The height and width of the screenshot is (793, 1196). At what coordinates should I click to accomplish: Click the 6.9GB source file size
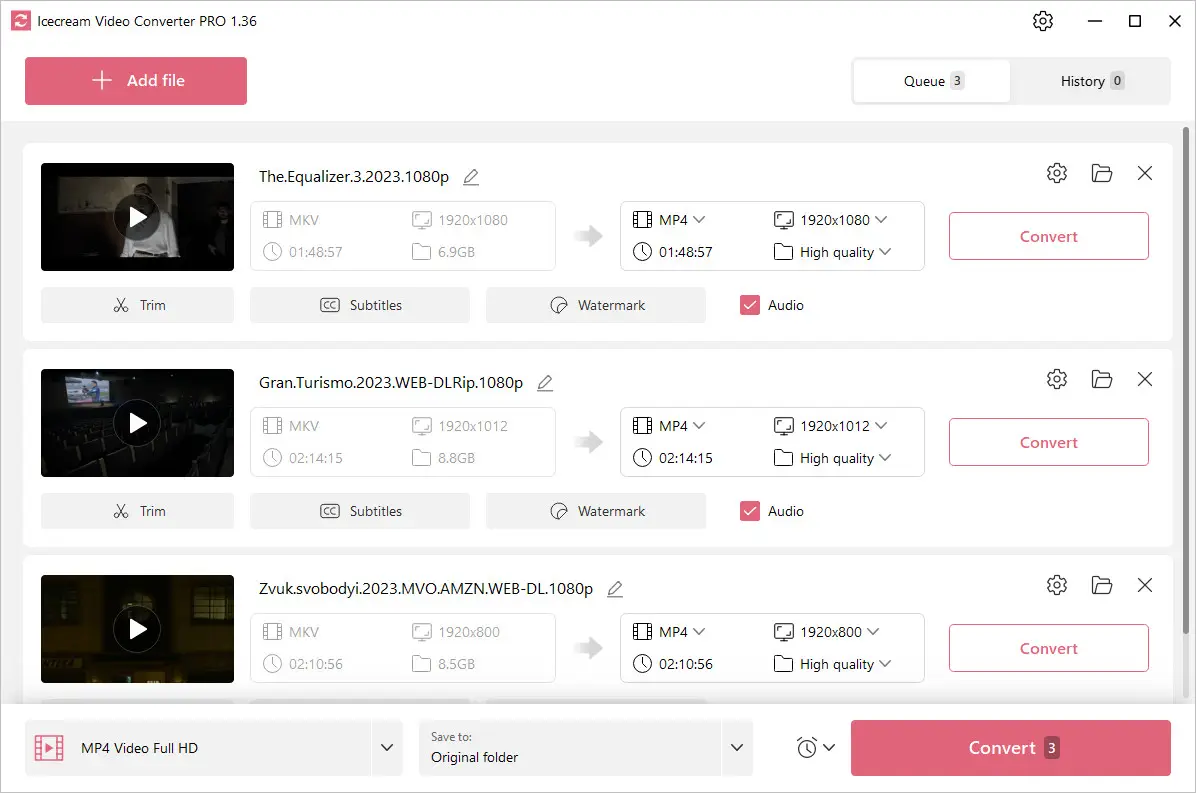click(456, 252)
